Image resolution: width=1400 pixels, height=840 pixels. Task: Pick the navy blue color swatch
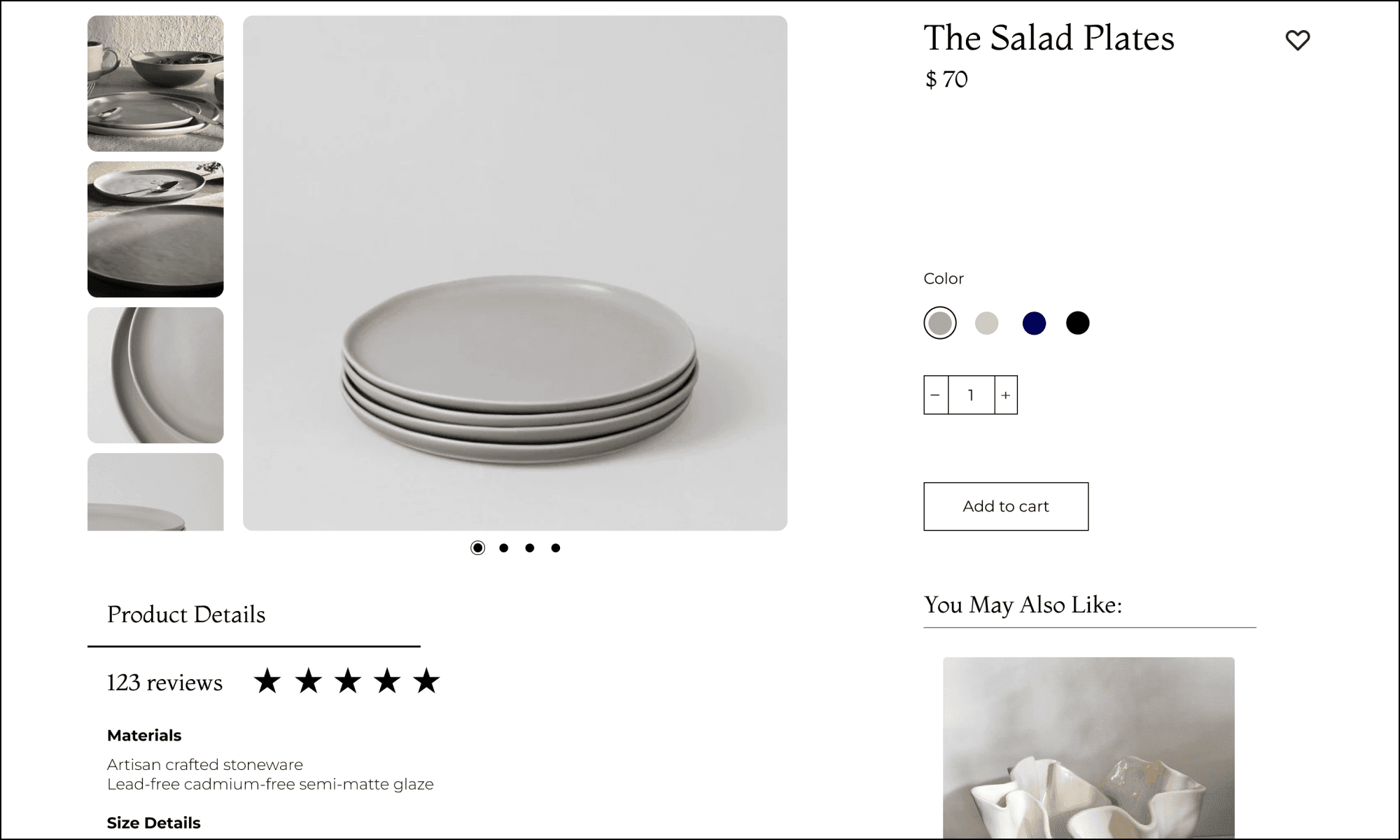[x=1034, y=323]
